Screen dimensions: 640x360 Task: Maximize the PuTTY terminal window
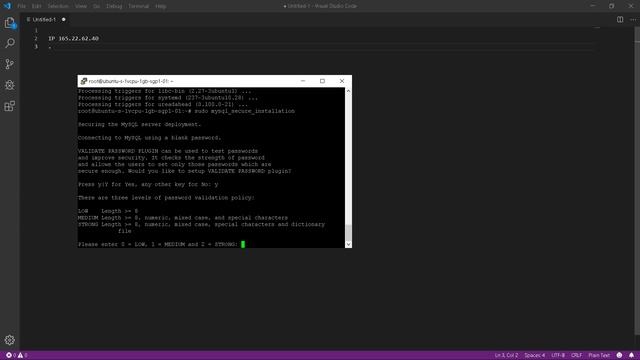[322, 81]
